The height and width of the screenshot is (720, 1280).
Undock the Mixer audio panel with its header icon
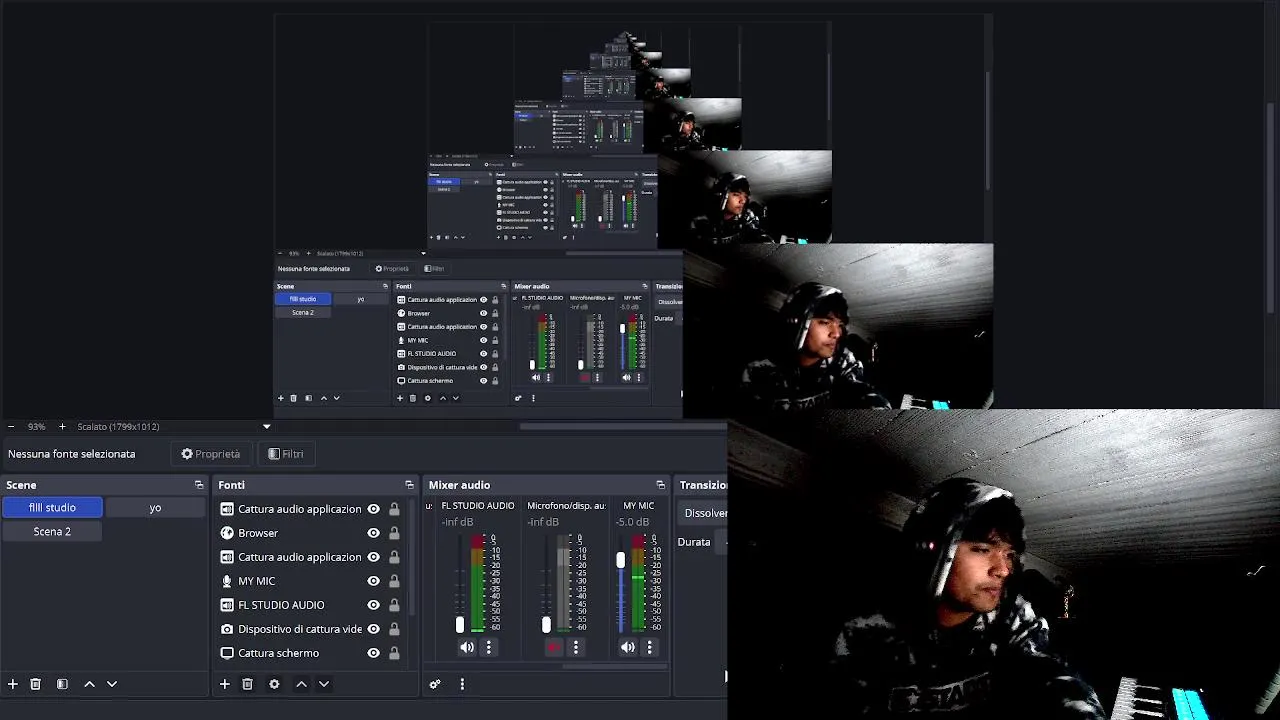[x=660, y=485]
